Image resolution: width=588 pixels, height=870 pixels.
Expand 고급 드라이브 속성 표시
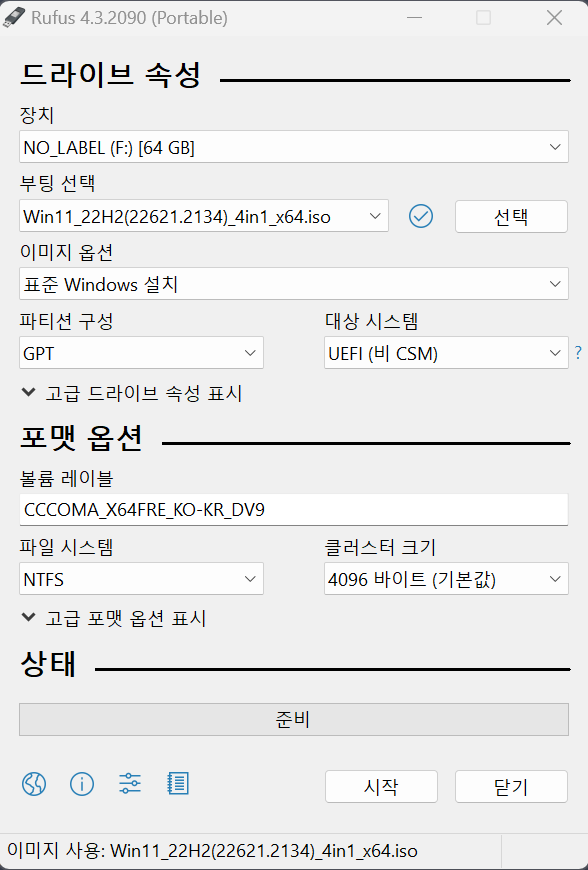[132, 393]
